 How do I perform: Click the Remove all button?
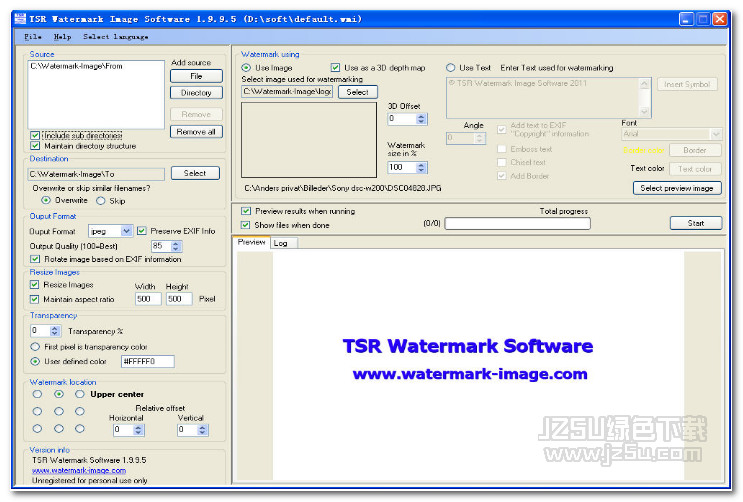point(196,132)
